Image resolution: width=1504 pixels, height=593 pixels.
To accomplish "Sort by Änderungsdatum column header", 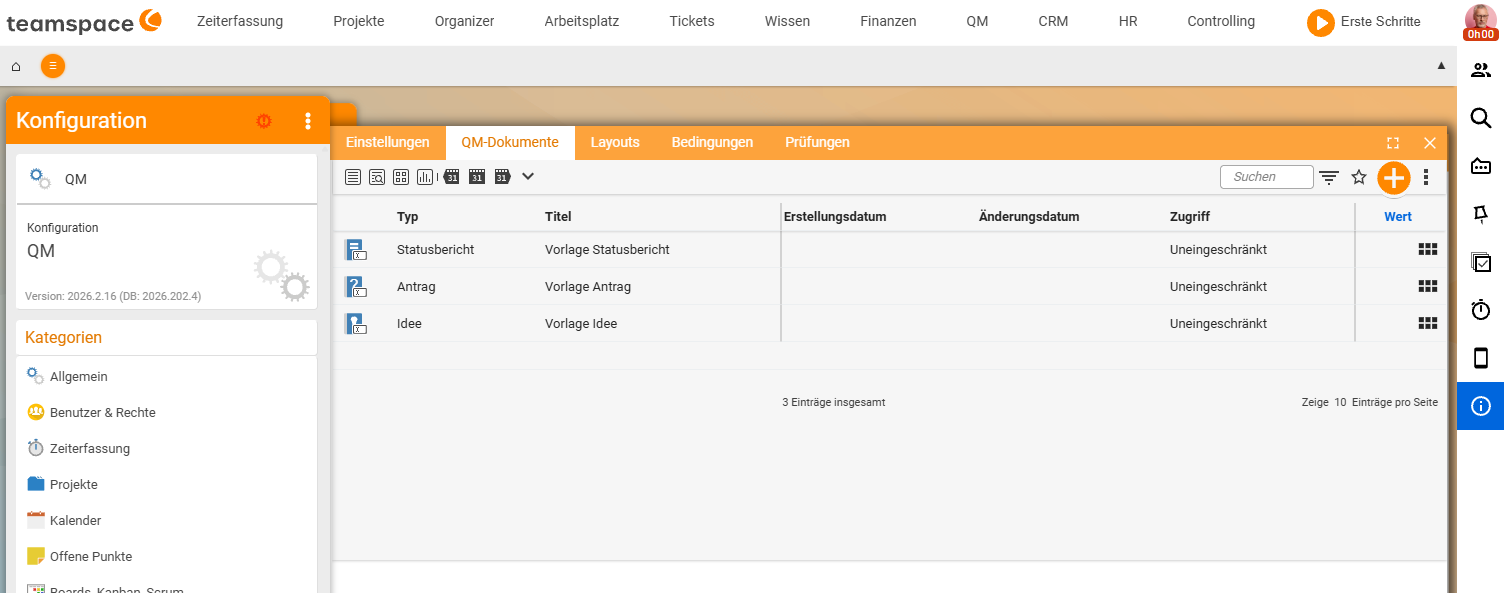I will click(1029, 216).
